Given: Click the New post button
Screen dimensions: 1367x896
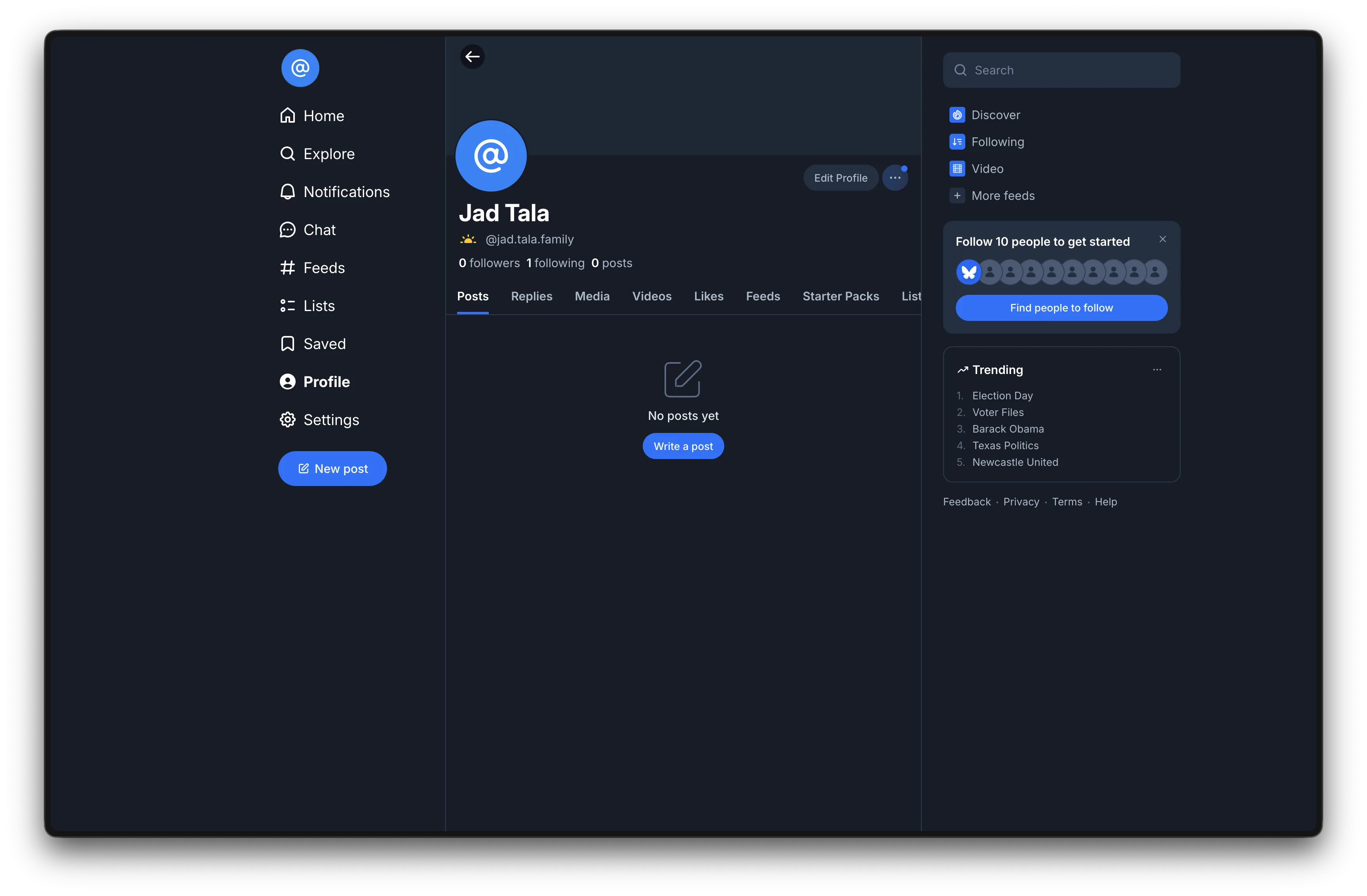Looking at the screenshot, I should [332, 469].
